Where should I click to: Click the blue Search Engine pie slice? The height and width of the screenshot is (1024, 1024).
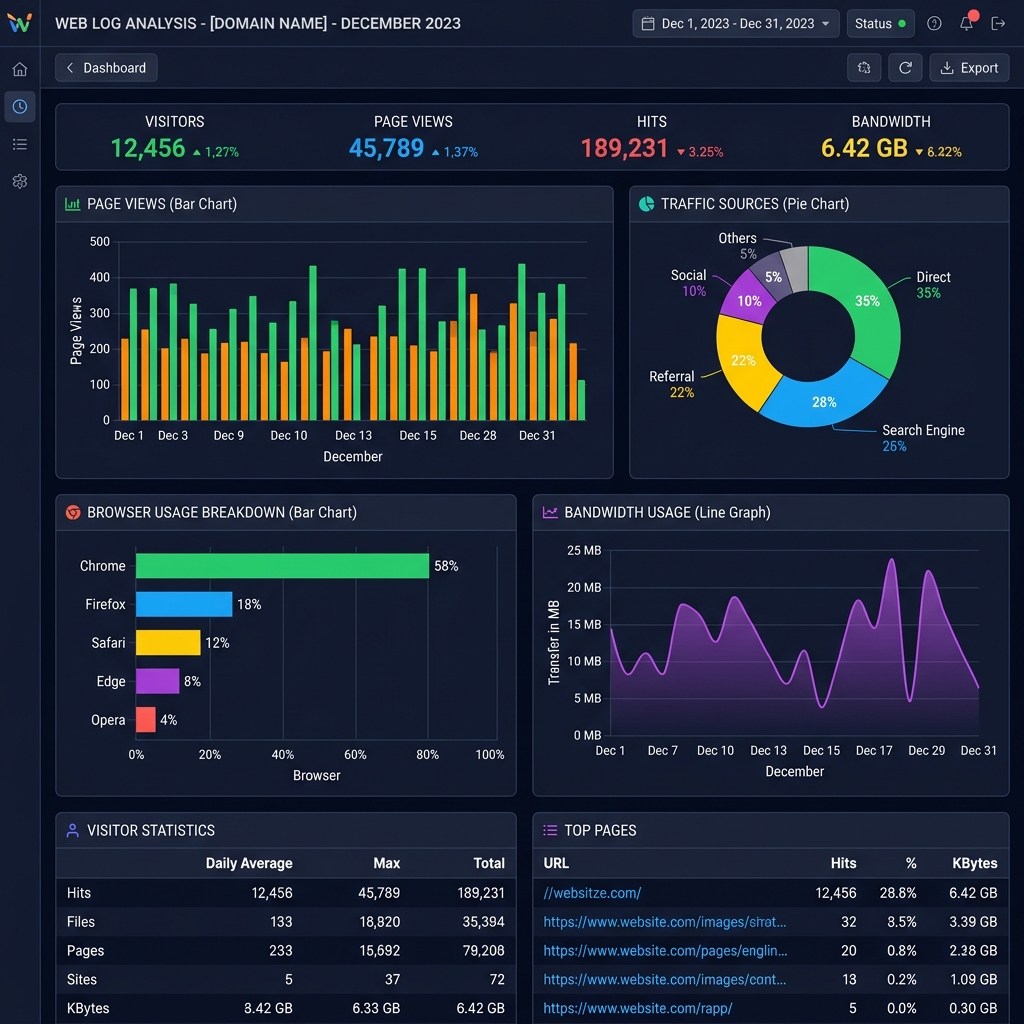pyautogui.click(x=824, y=400)
